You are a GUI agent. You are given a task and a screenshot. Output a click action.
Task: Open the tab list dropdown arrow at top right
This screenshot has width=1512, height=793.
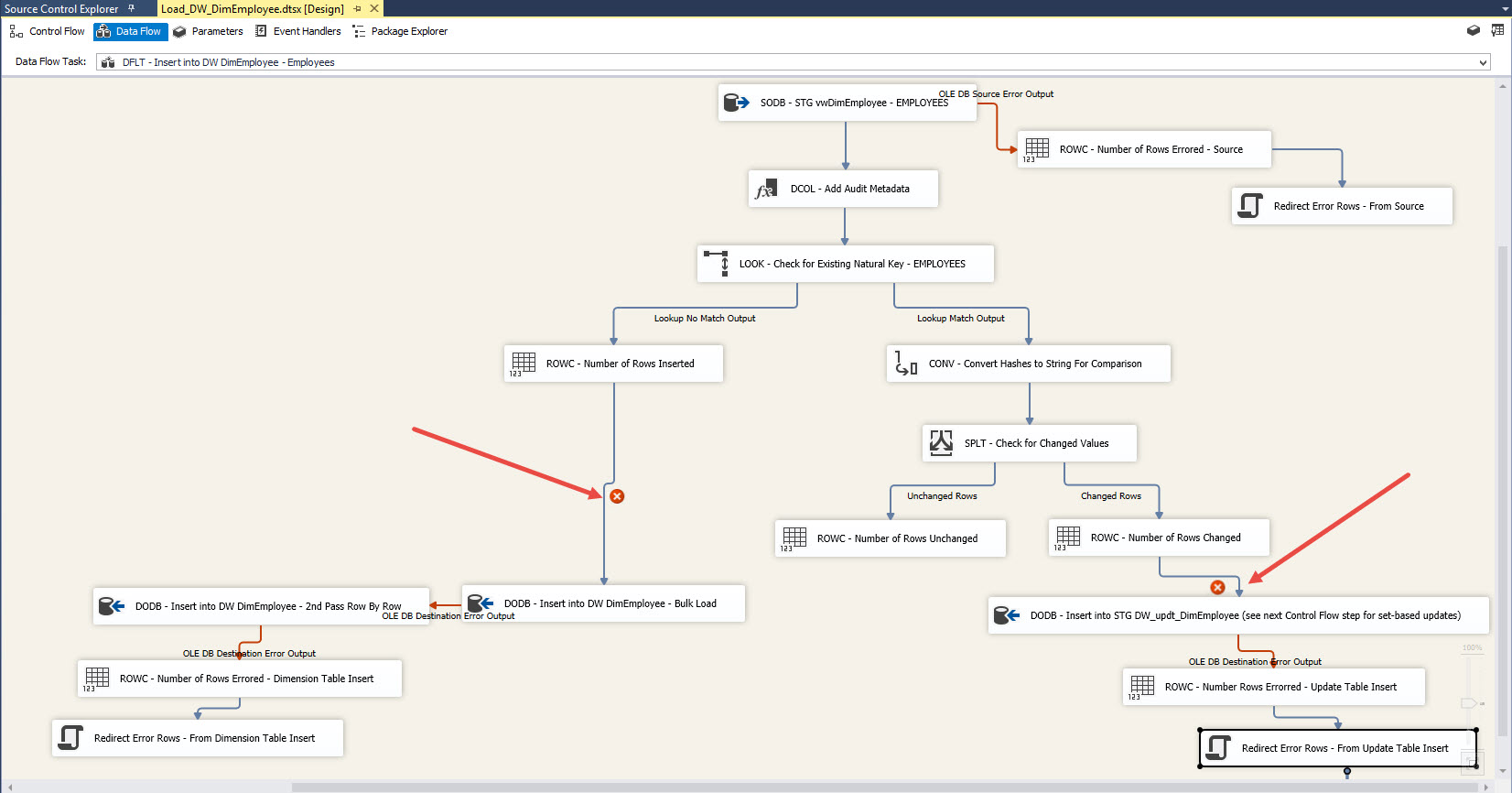(1505, 8)
